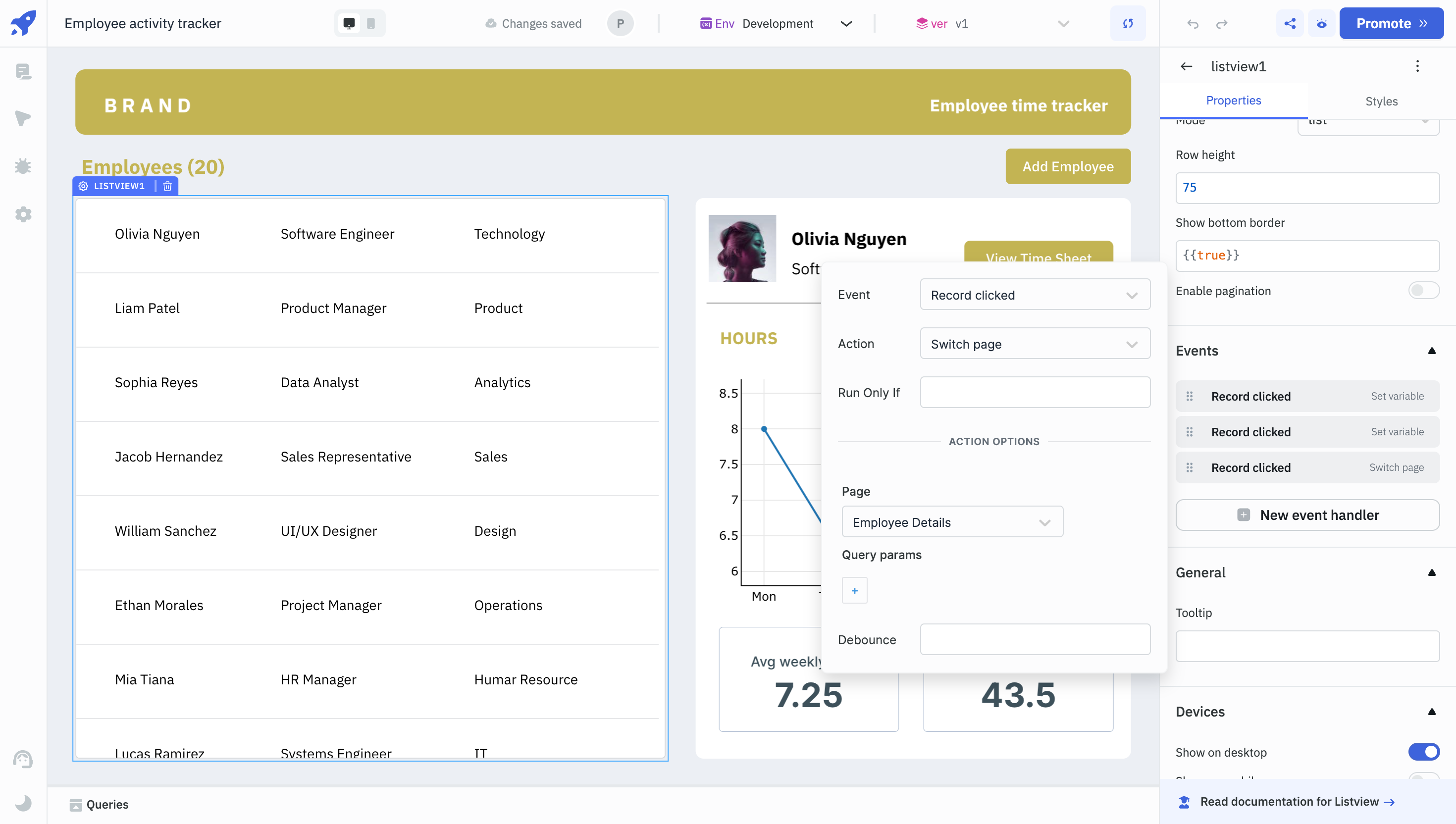Click the Row height input field
The height and width of the screenshot is (824, 1456).
pyautogui.click(x=1305, y=188)
